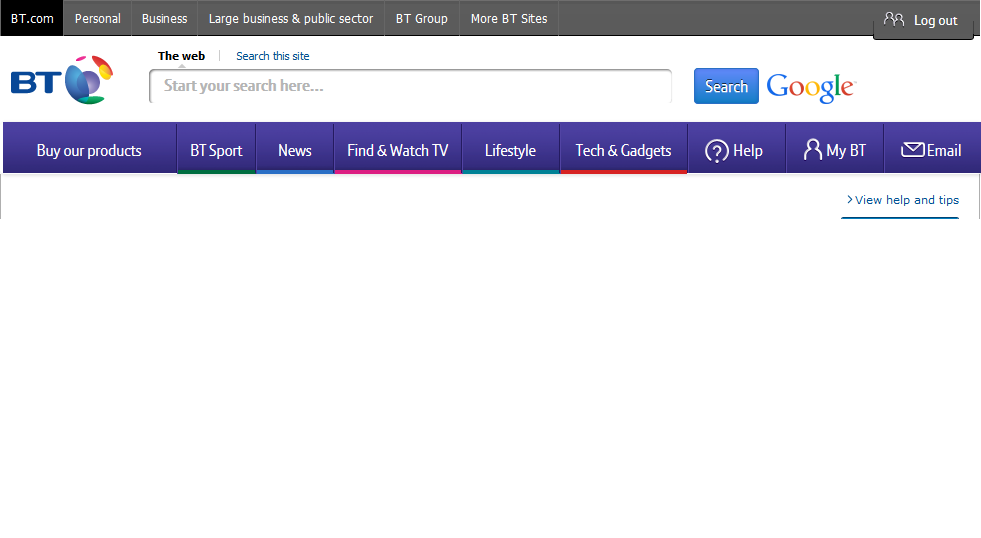The width and height of the screenshot is (981, 538).
Task: Click the Log out button
Action: [x=923, y=20]
